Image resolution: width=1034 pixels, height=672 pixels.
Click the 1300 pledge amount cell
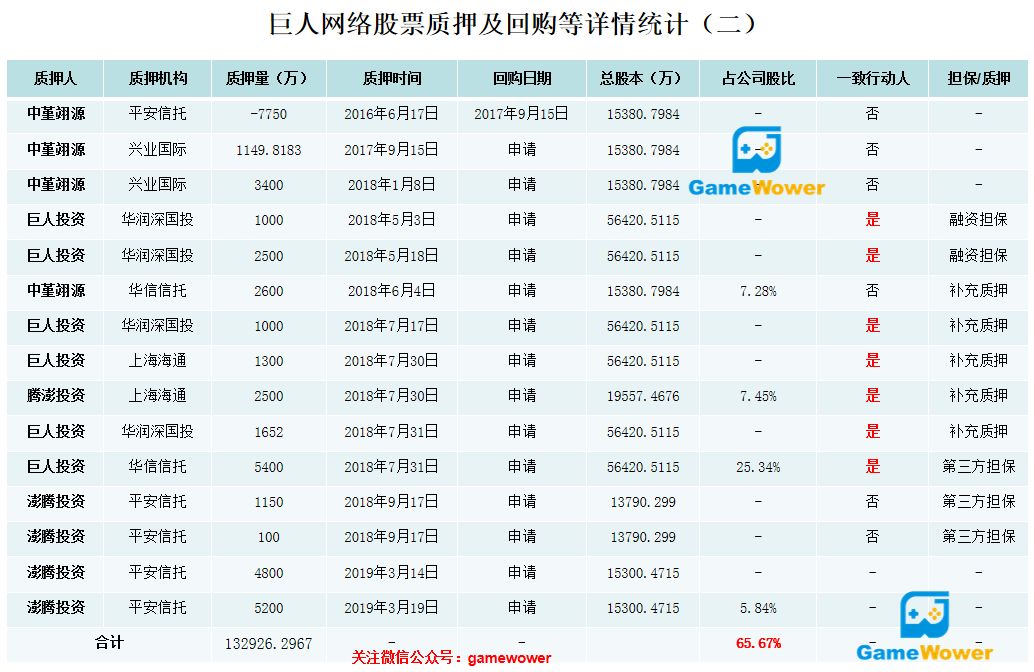tap(268, 361)
